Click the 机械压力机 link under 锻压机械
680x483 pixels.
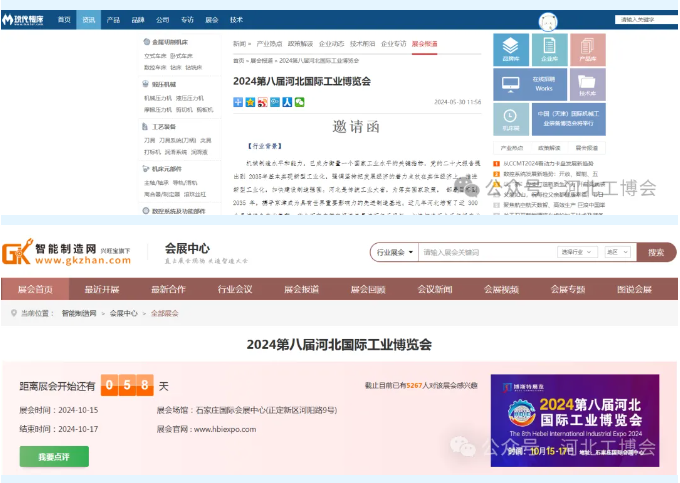(x=158, y=98)
